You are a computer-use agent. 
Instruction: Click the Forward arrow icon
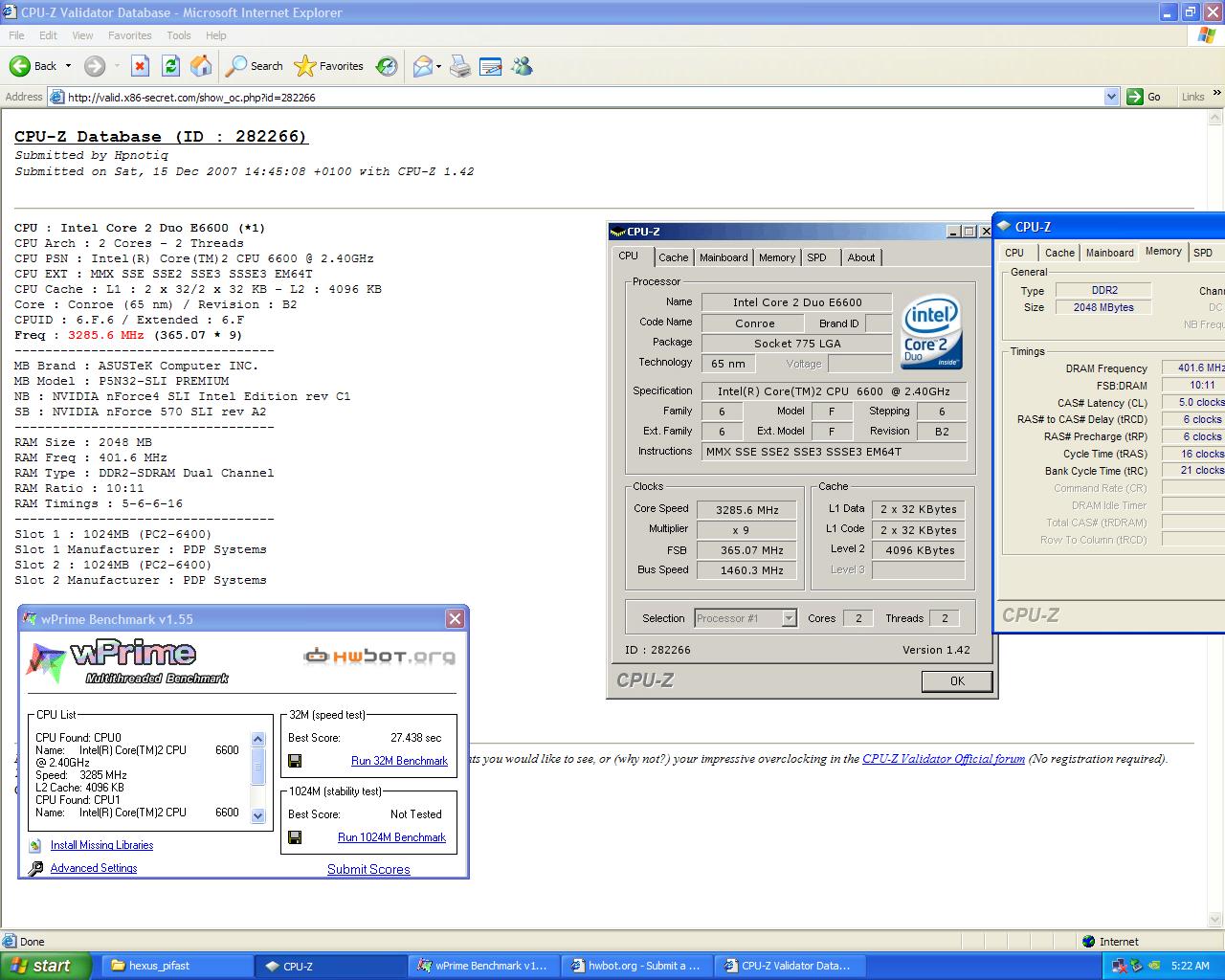[94, 66]
